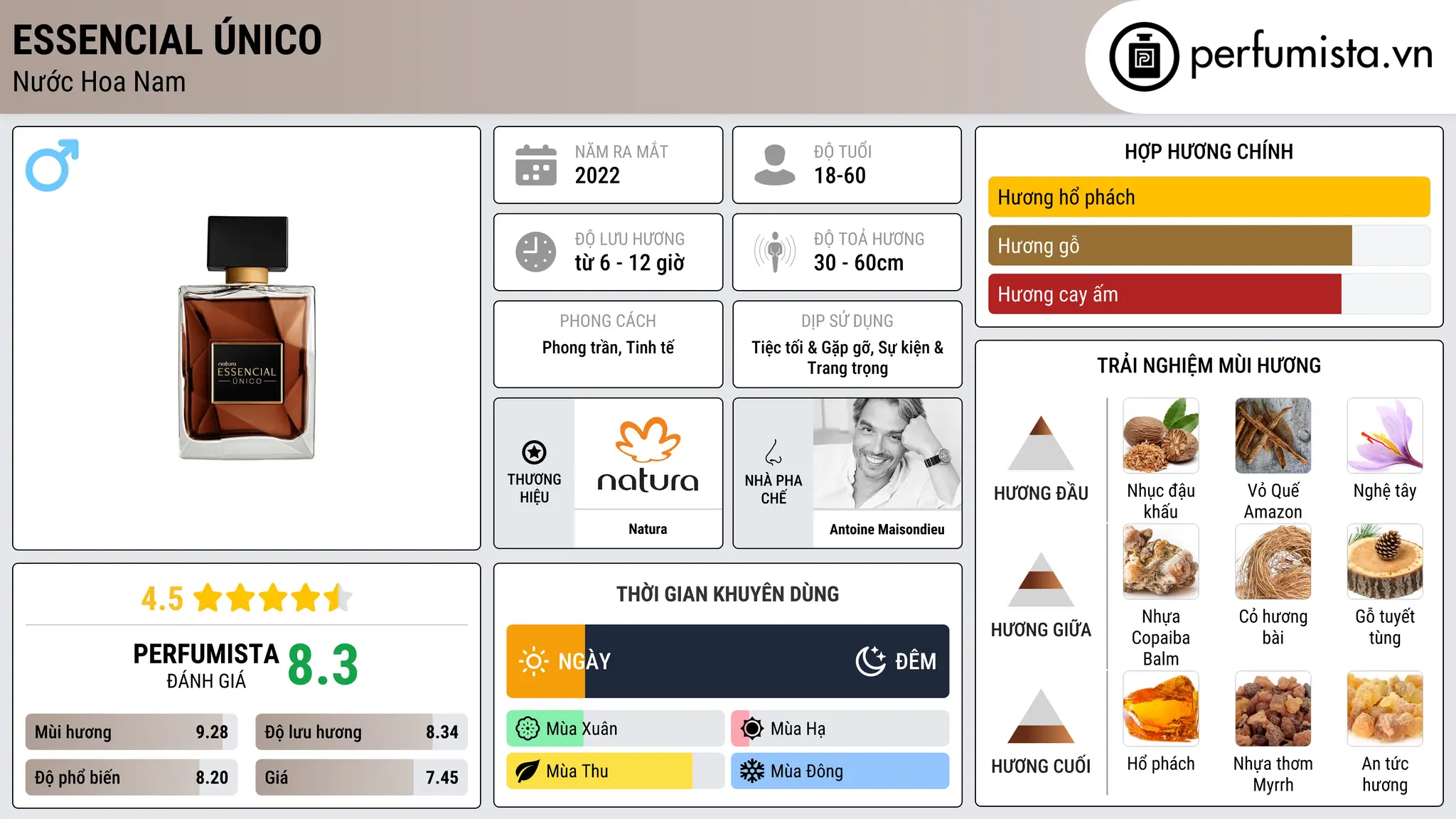
Task: Click the Độ lưu hương 8.34 score bar
Action: point(362,732)
